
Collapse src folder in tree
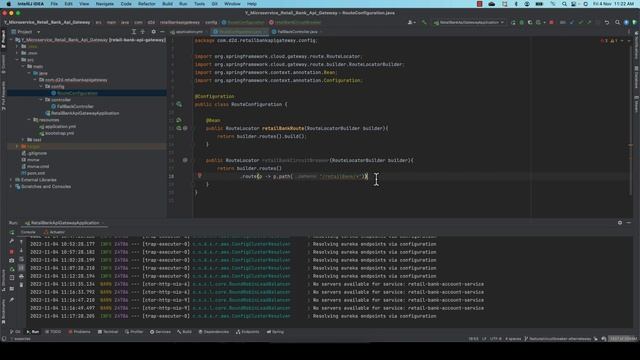click(18, 60)
